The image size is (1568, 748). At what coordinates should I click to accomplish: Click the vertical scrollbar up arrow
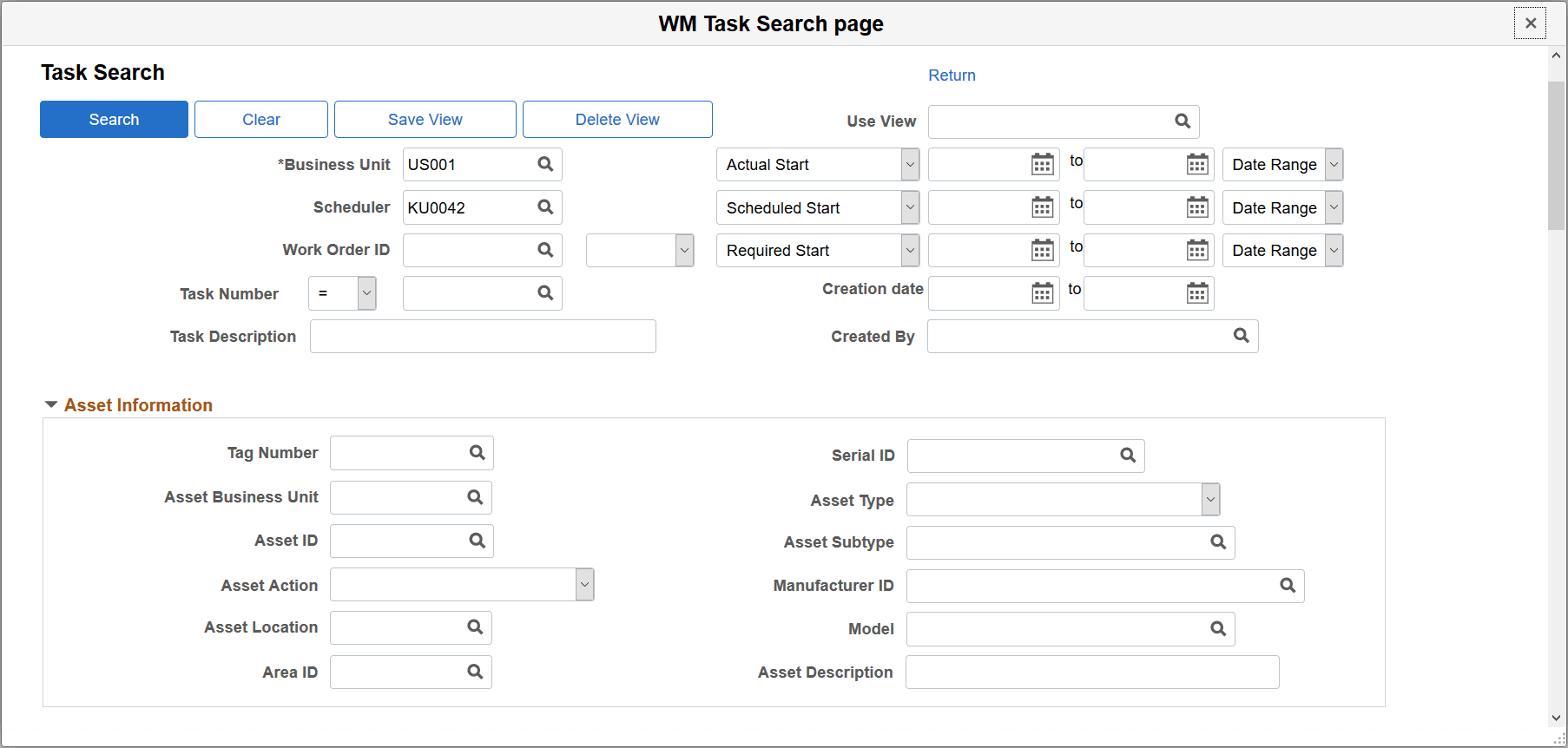1556,56
